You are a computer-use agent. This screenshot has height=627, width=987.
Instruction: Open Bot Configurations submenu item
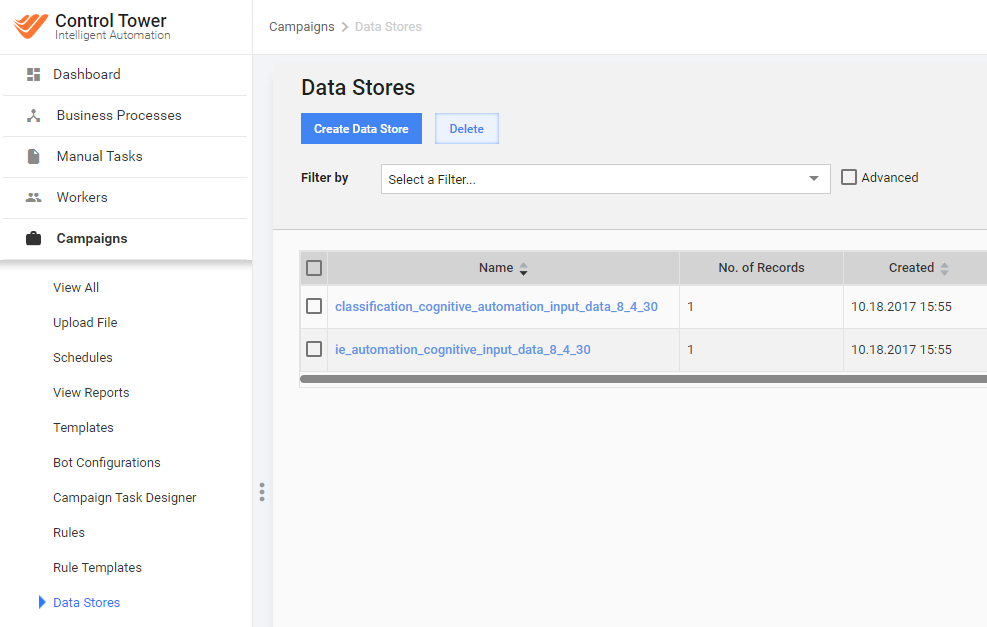[106, 463]
